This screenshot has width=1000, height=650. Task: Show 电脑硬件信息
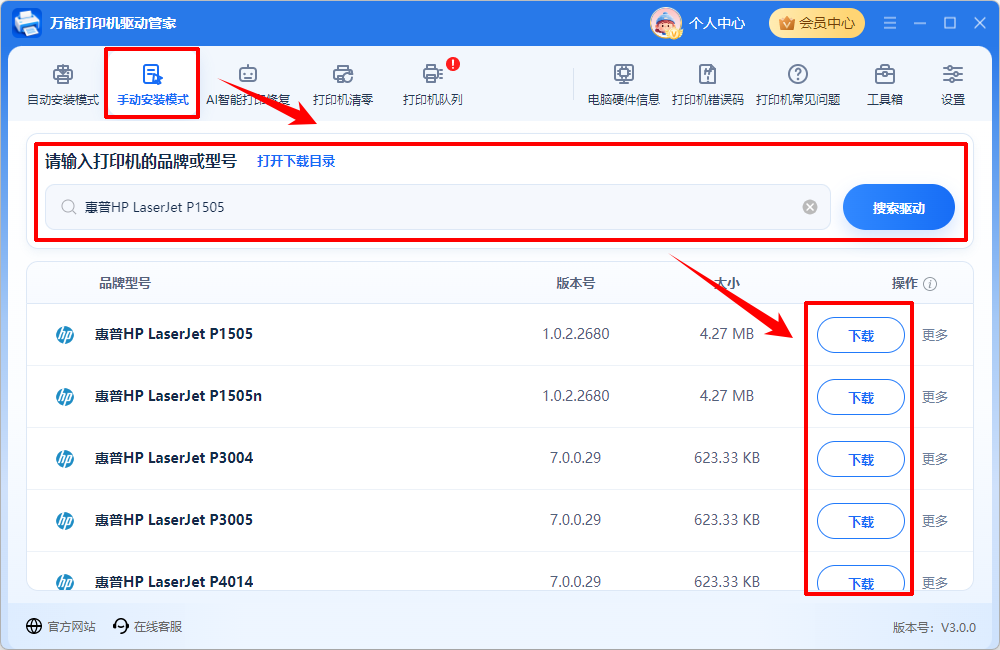click(x=623, y=84)
